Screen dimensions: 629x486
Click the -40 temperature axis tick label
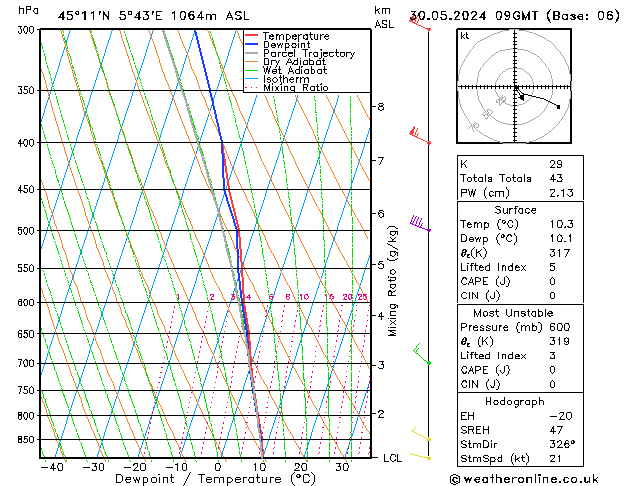[x=52, y=468]
